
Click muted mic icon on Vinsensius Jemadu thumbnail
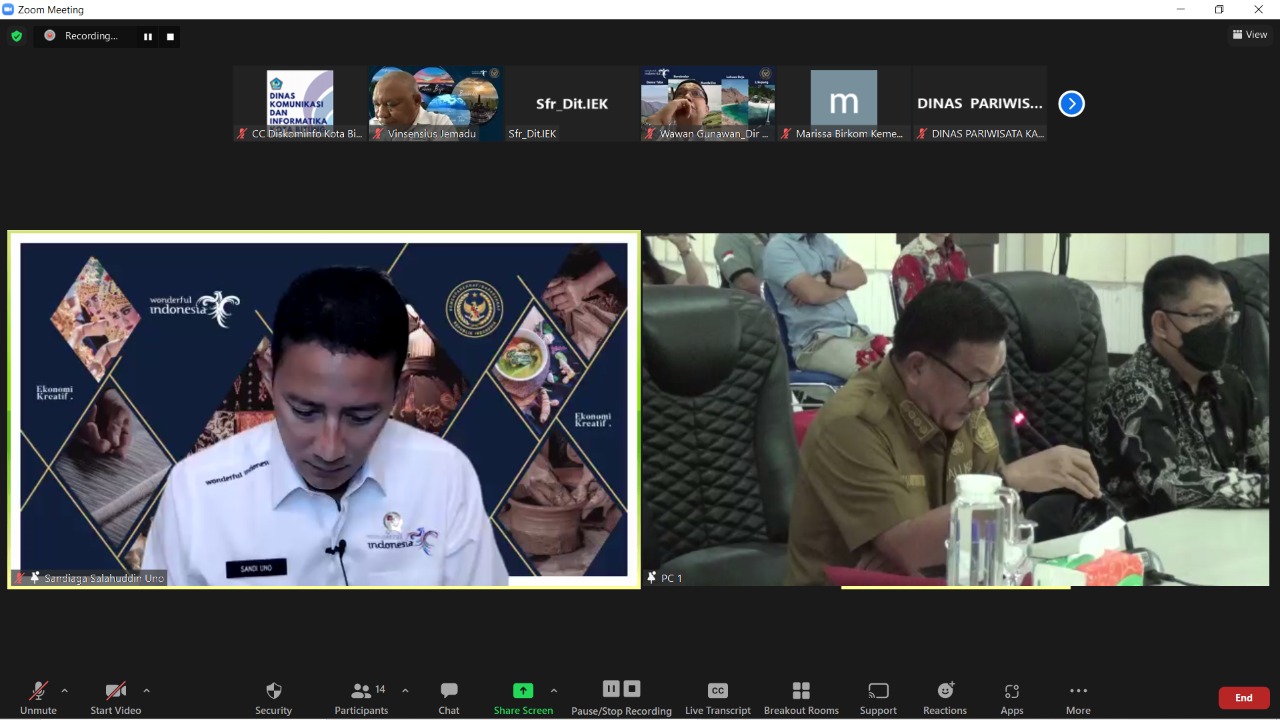click(x=378, y=134)
